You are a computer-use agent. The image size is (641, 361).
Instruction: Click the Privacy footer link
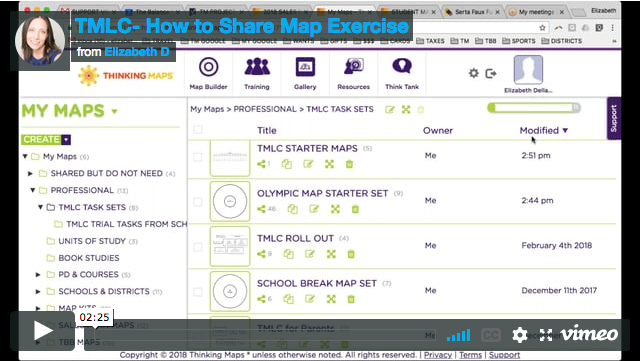pos(437,355)
